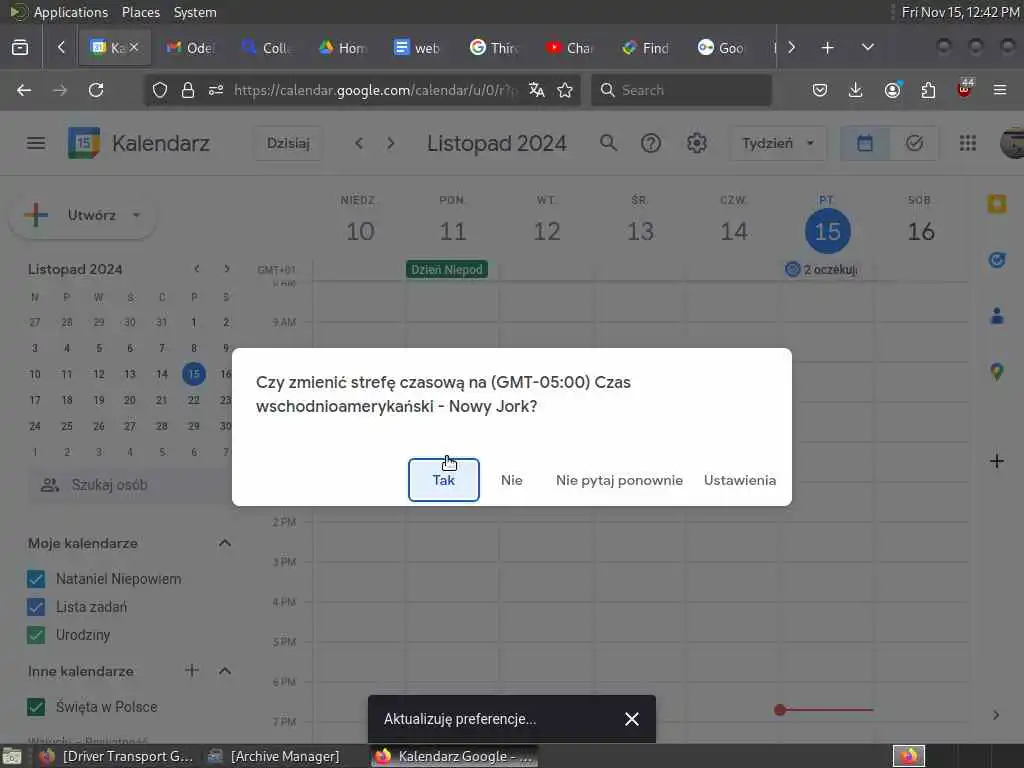Viewport: 1024px width, 768px height.
Task: Switch to Driver Transport G taskbar window
Action: tap(116, 756)
